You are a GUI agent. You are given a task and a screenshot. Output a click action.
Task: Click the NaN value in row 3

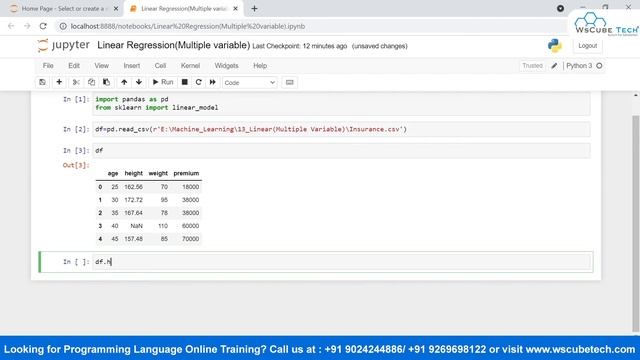click(136, 226)
